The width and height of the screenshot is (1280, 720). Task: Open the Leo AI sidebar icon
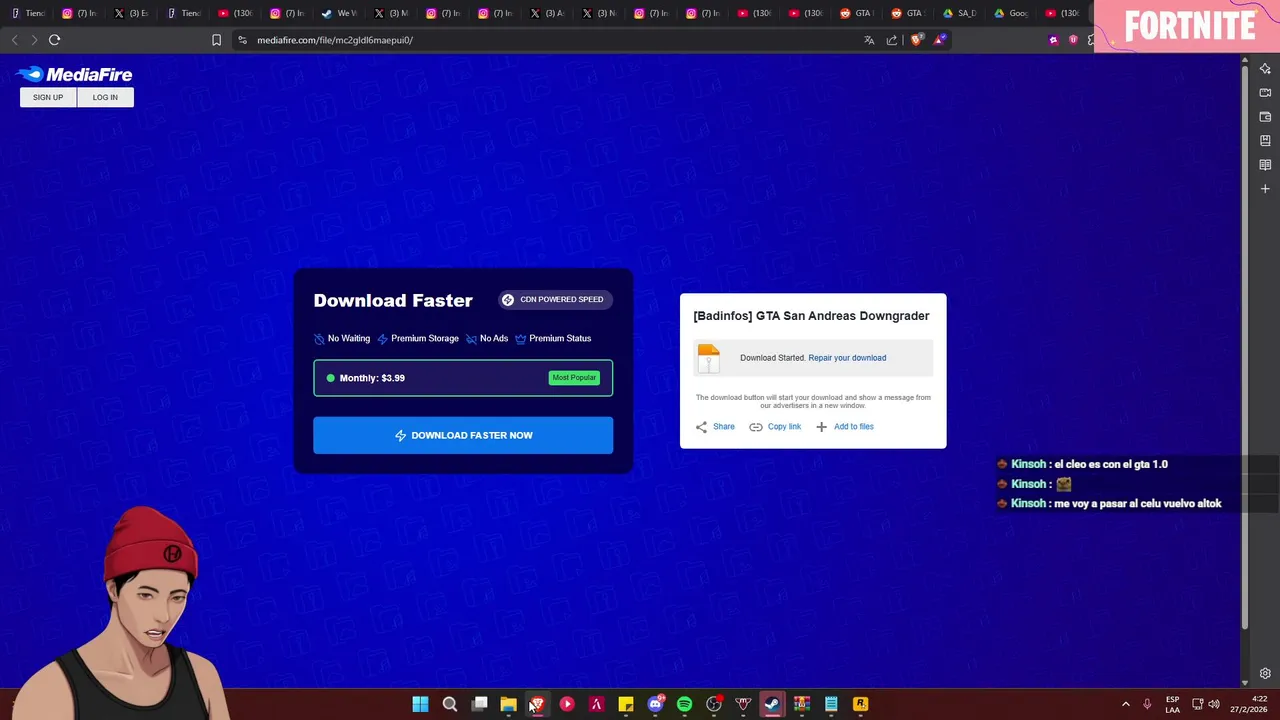coord(1265,69)
